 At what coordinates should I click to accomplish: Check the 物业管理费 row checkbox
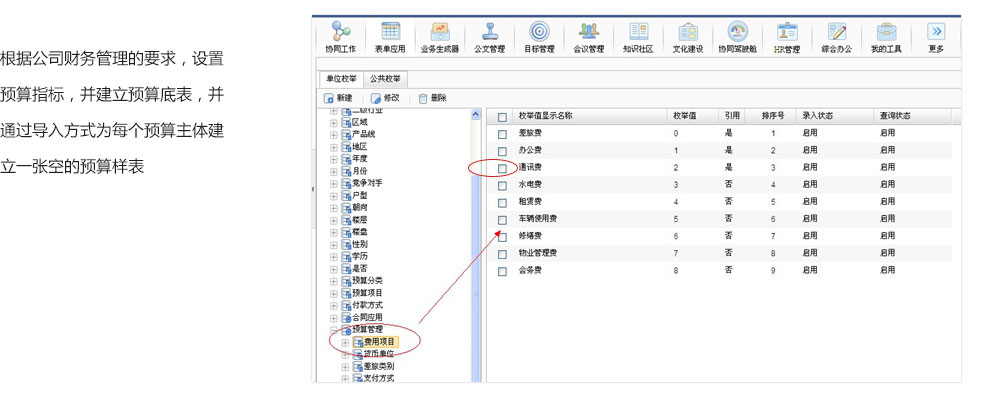502,254
